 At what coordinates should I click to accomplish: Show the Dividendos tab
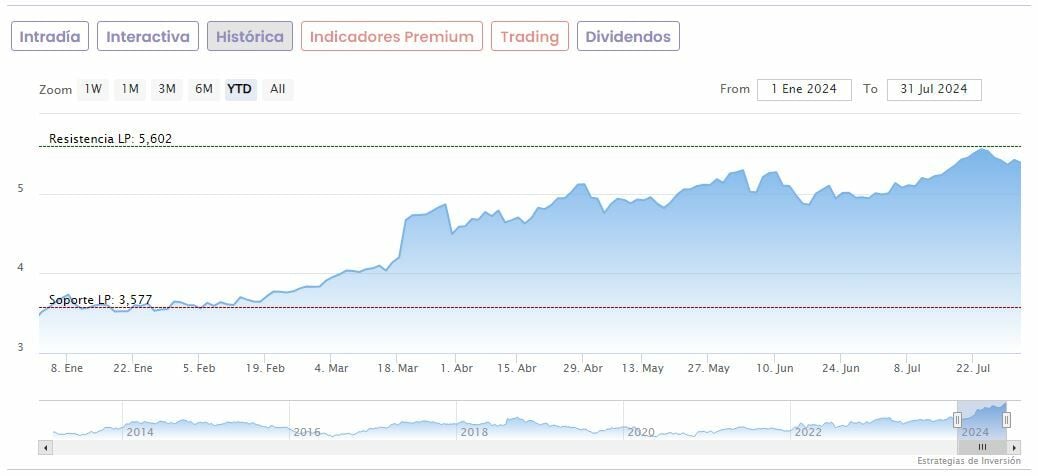pyautogui.click(x=628, y=37)
